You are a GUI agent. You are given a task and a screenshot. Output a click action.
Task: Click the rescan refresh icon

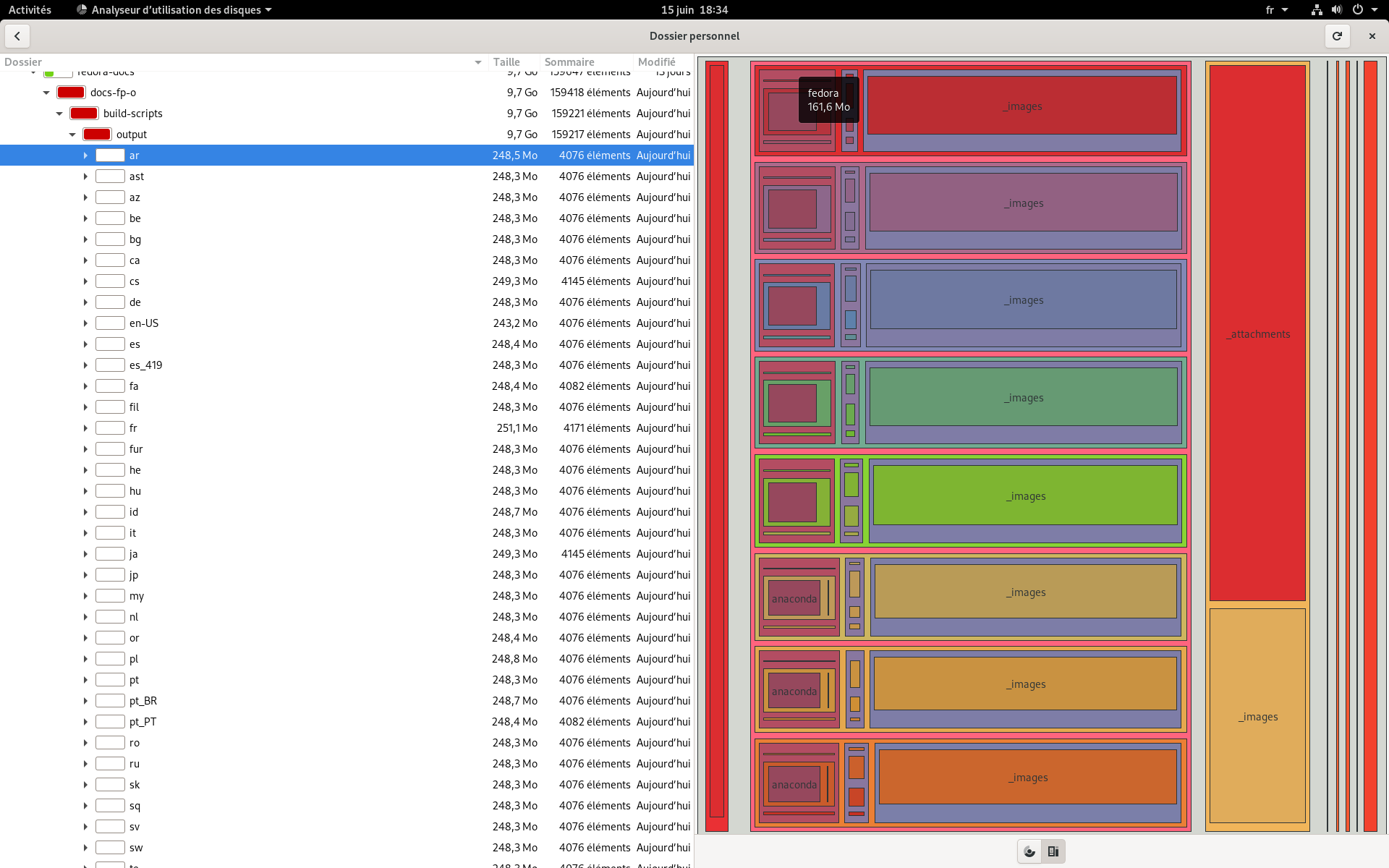(1337, 36)
